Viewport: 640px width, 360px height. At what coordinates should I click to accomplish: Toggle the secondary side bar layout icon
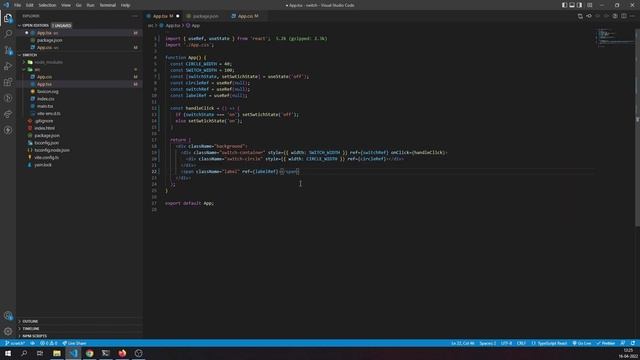[580, 5]
